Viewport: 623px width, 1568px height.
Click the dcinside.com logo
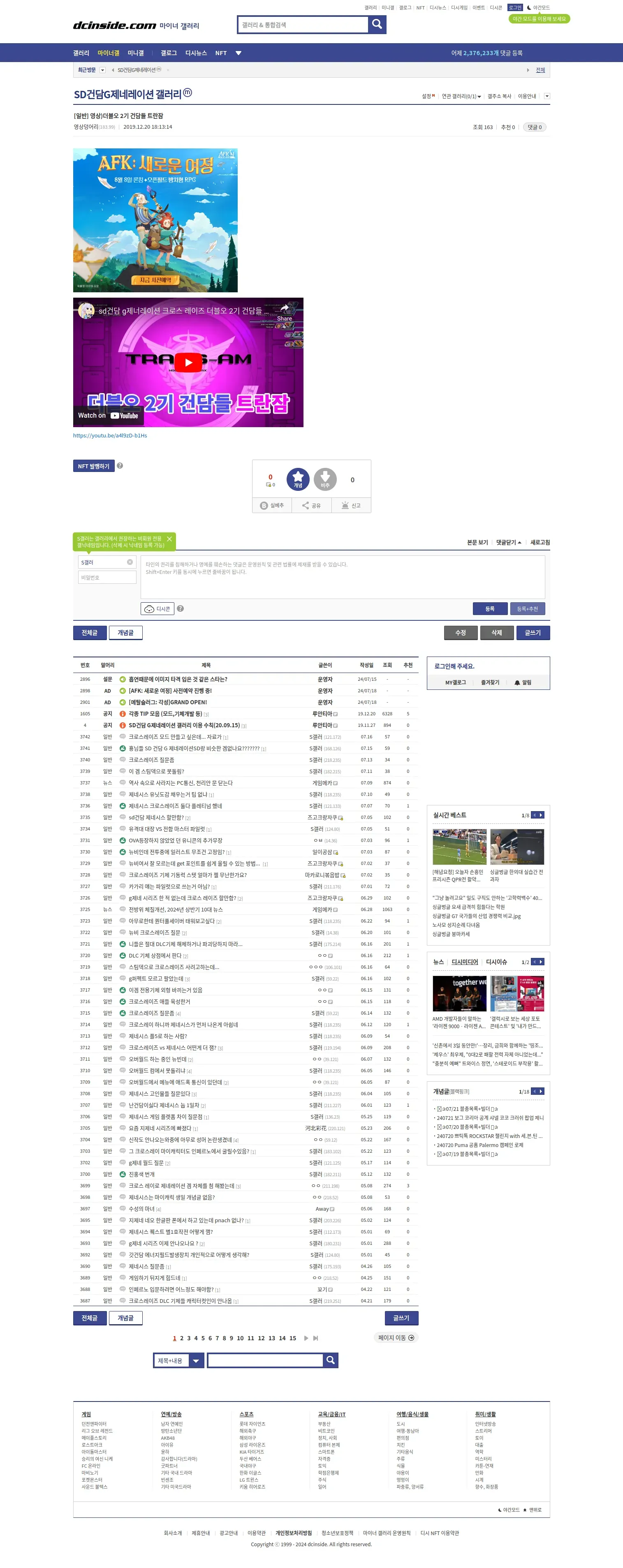click(x=114, y=25)
